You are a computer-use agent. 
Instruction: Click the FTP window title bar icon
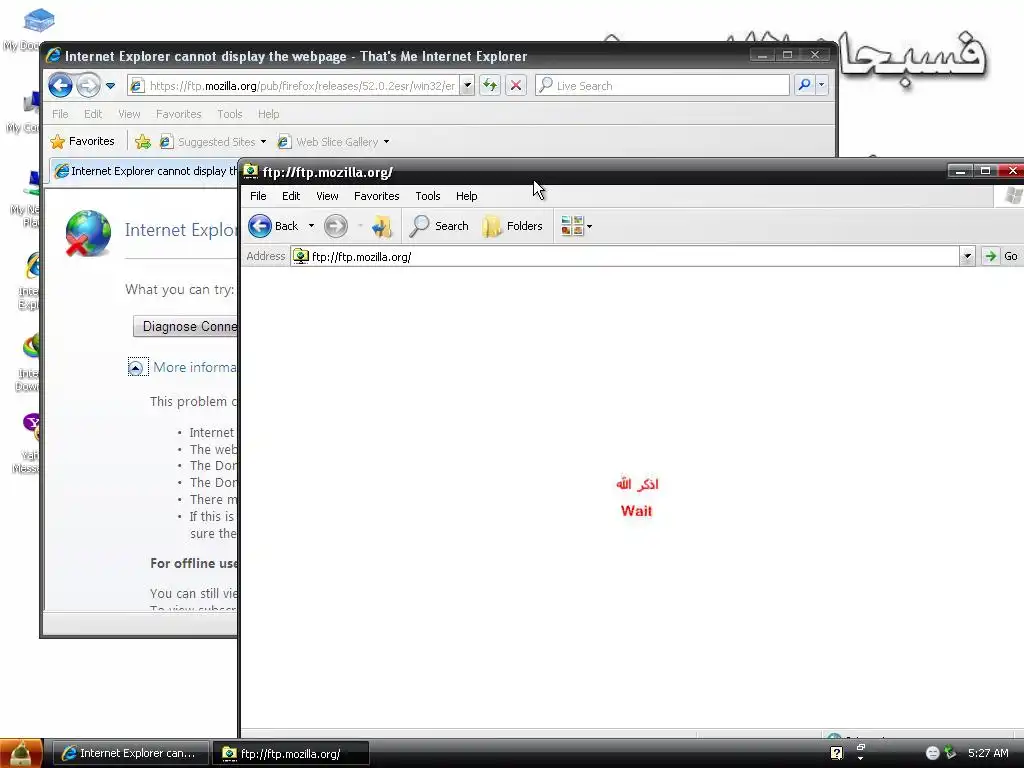pyautogui.click(x=251, y=172)
